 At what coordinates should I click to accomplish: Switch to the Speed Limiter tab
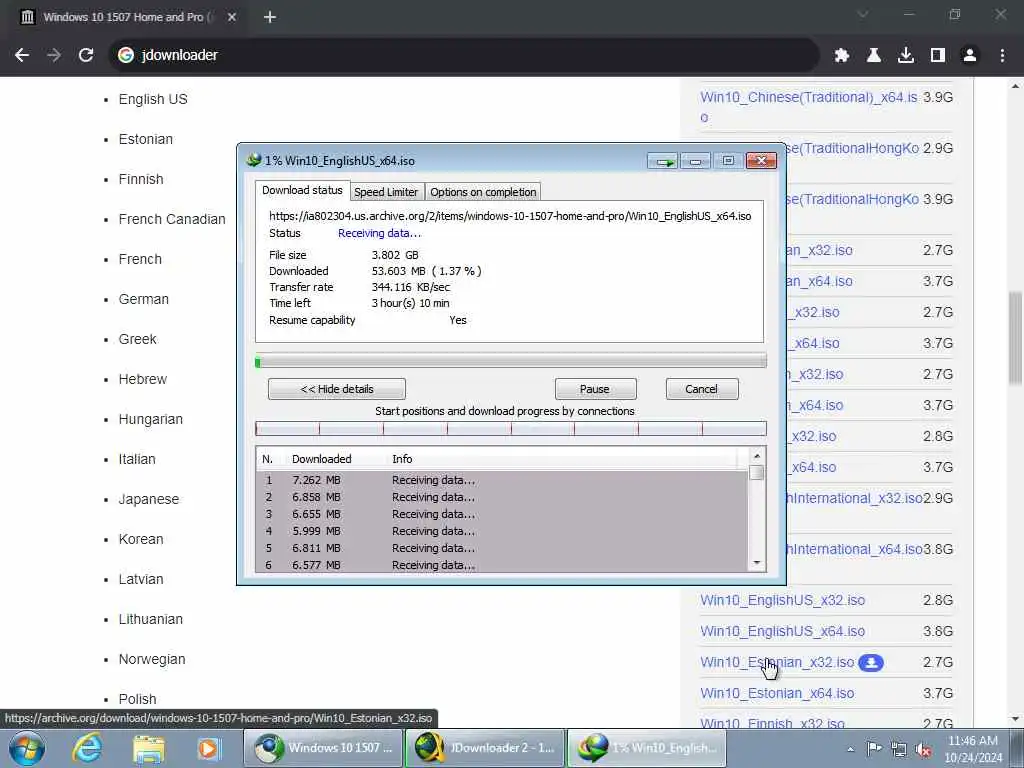pos(386,192)
